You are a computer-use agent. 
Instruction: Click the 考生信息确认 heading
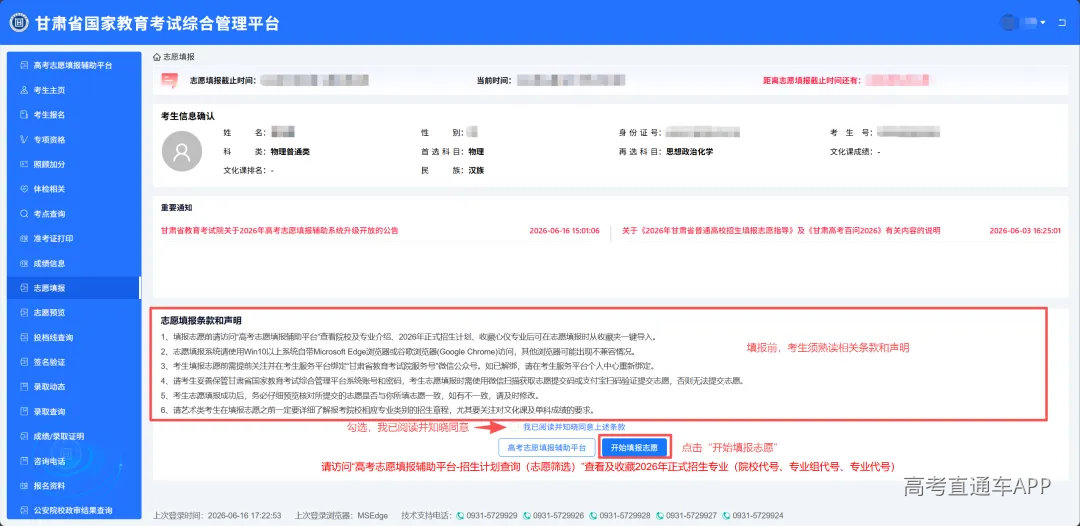point(187,116)
